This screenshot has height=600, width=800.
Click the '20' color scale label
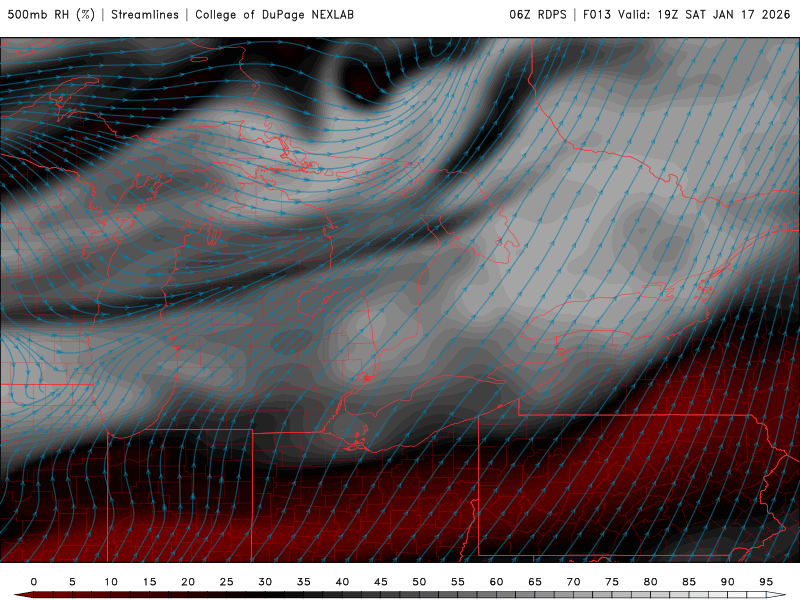pyautogui.click(x=188, y=582)
